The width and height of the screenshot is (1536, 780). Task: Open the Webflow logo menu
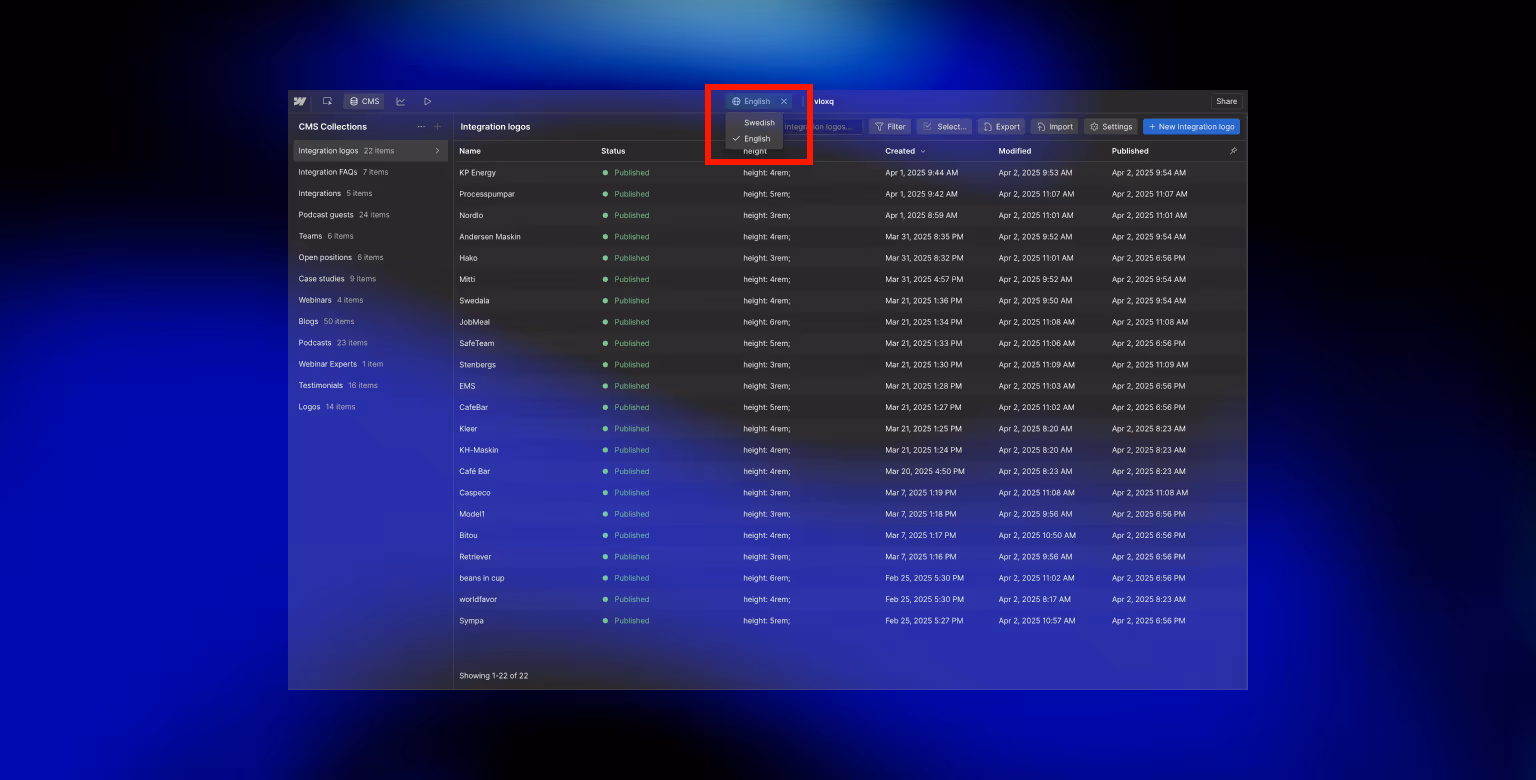pyautogui.click(x=299, y=101)
